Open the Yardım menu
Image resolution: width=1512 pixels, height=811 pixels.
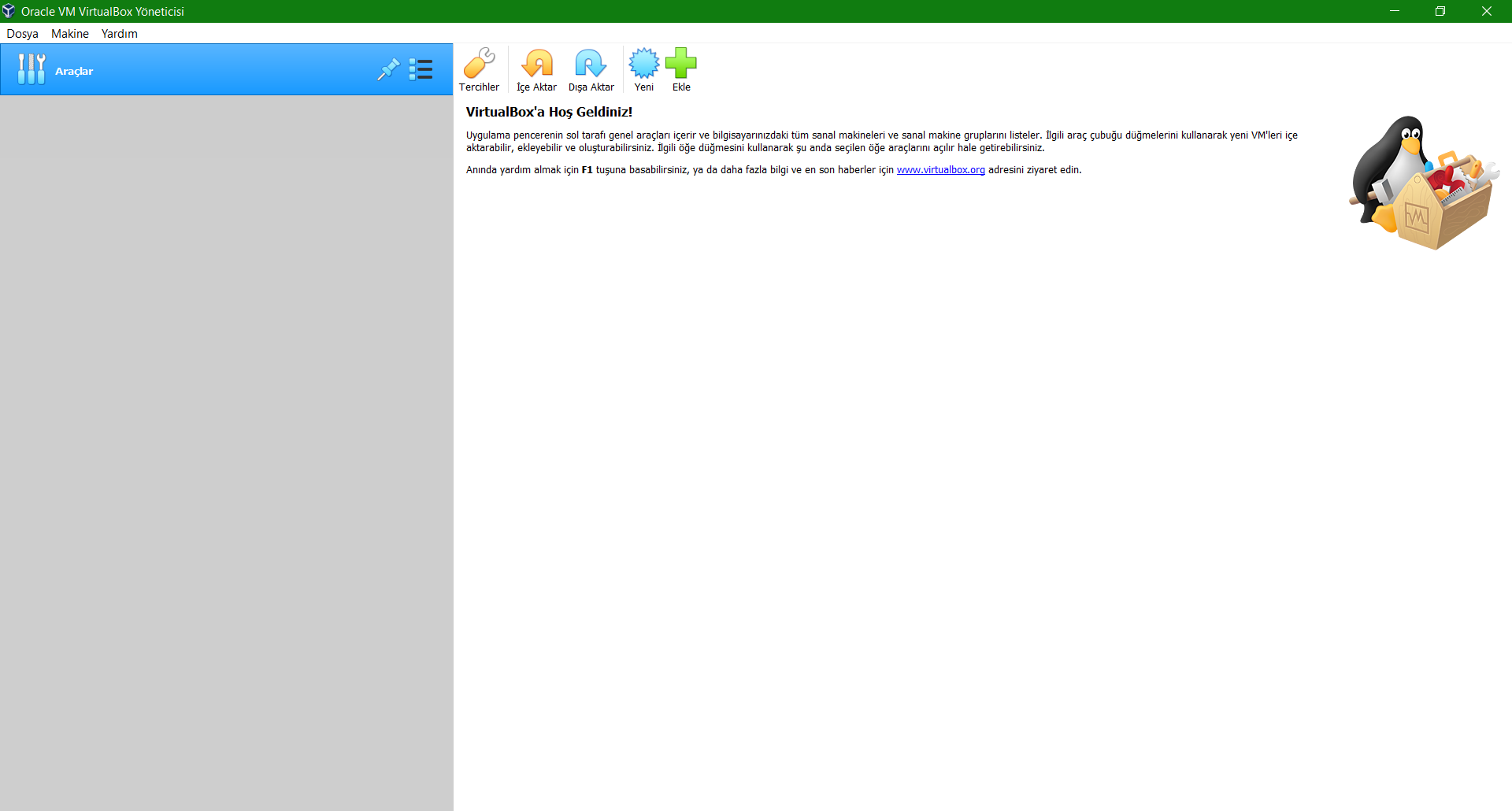(120, 34)
